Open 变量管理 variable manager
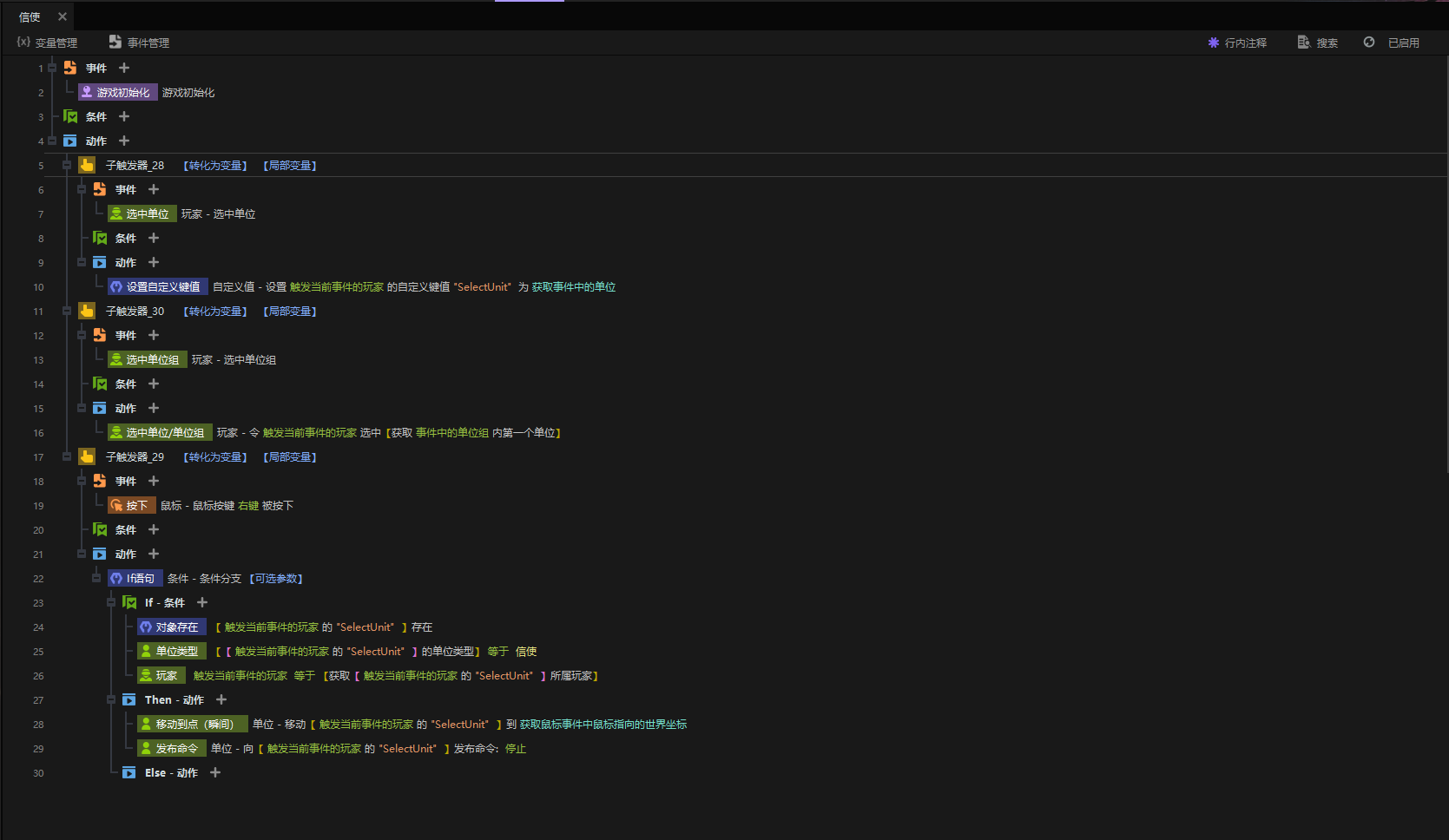This screenshot has height=840, width=1449. 47,43
